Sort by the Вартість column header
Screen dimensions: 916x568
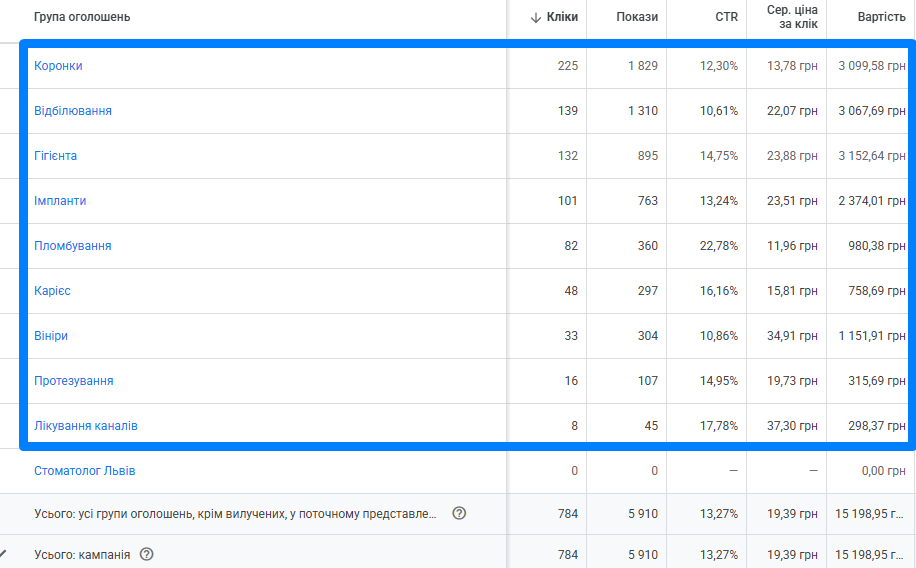(881, 17)
